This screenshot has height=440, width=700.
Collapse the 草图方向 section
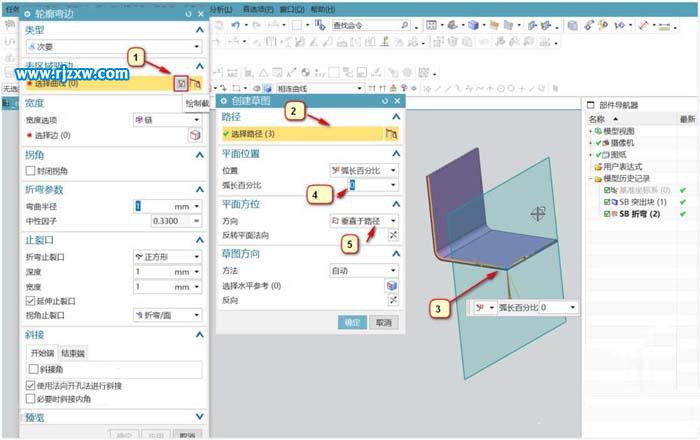(x=396, y=253)
